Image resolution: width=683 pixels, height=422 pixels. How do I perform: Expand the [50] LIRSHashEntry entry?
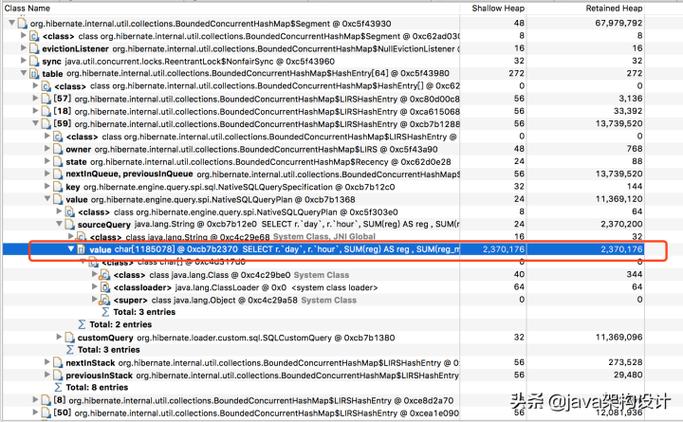tap(35, 412)
